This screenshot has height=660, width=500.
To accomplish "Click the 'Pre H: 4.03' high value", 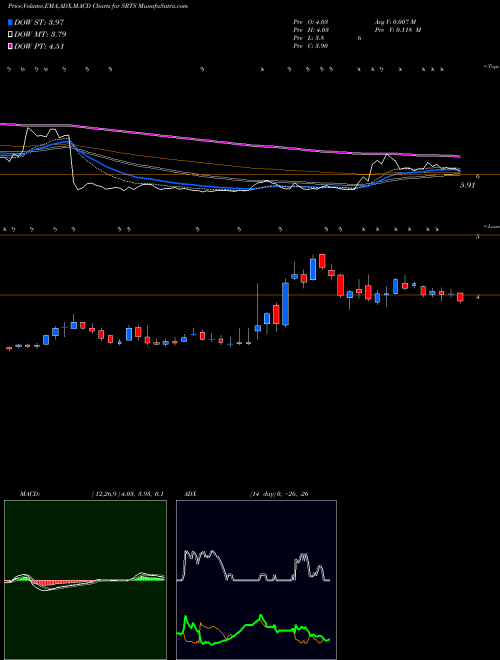I will [x=311, y=30].
